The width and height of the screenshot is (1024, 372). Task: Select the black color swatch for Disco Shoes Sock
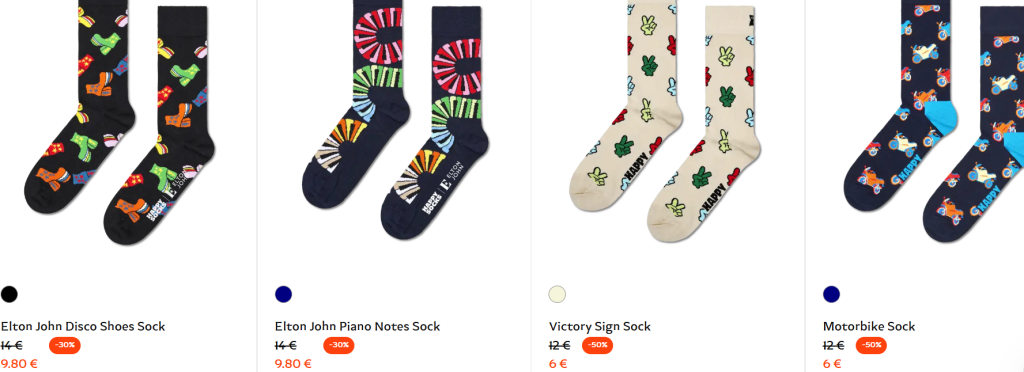pos(9,294)
